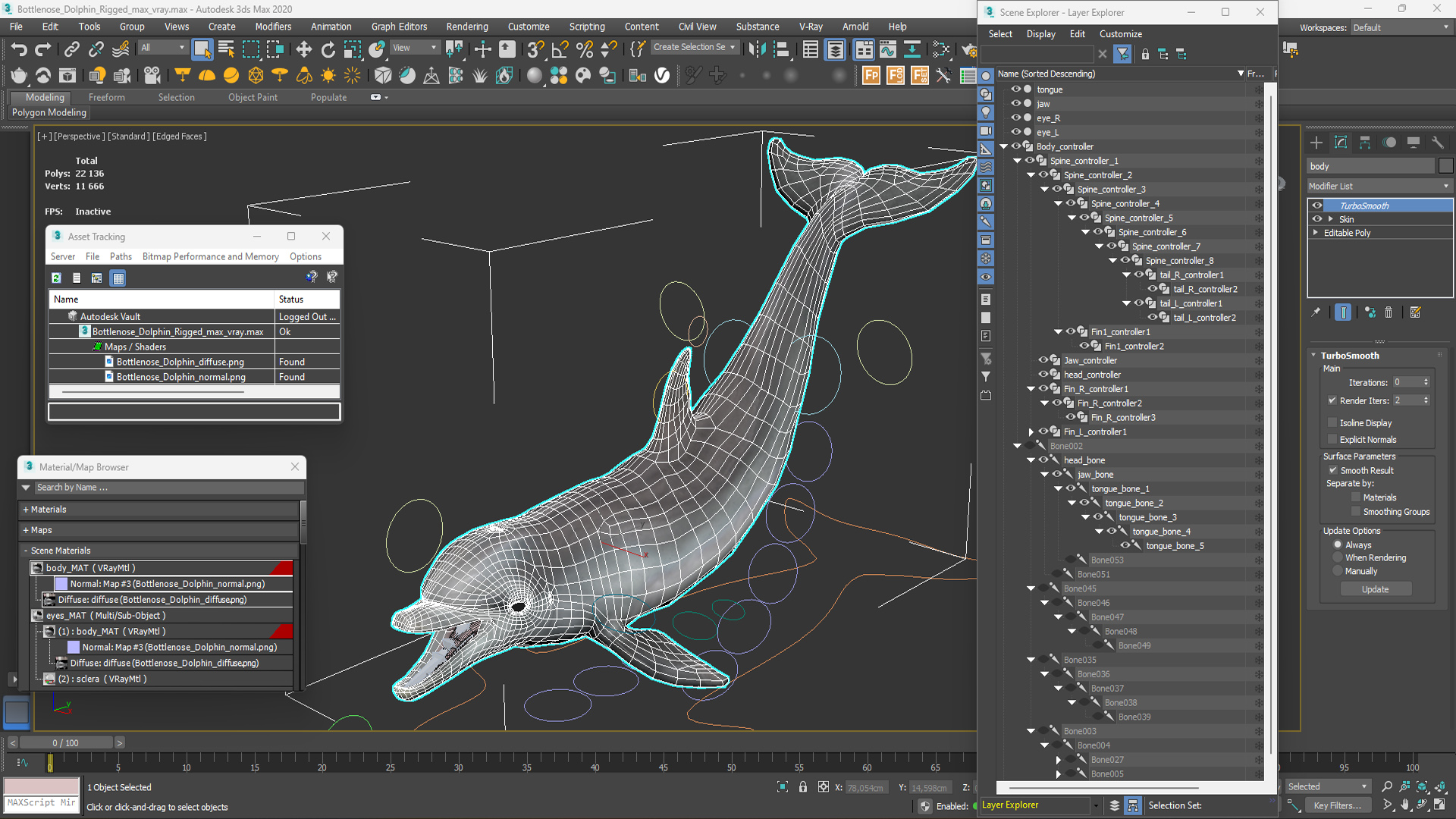Viewport: 1456px width, 819px height.
Task: Click Table View icon in Asset Tracking
Action: click(118, 278)
